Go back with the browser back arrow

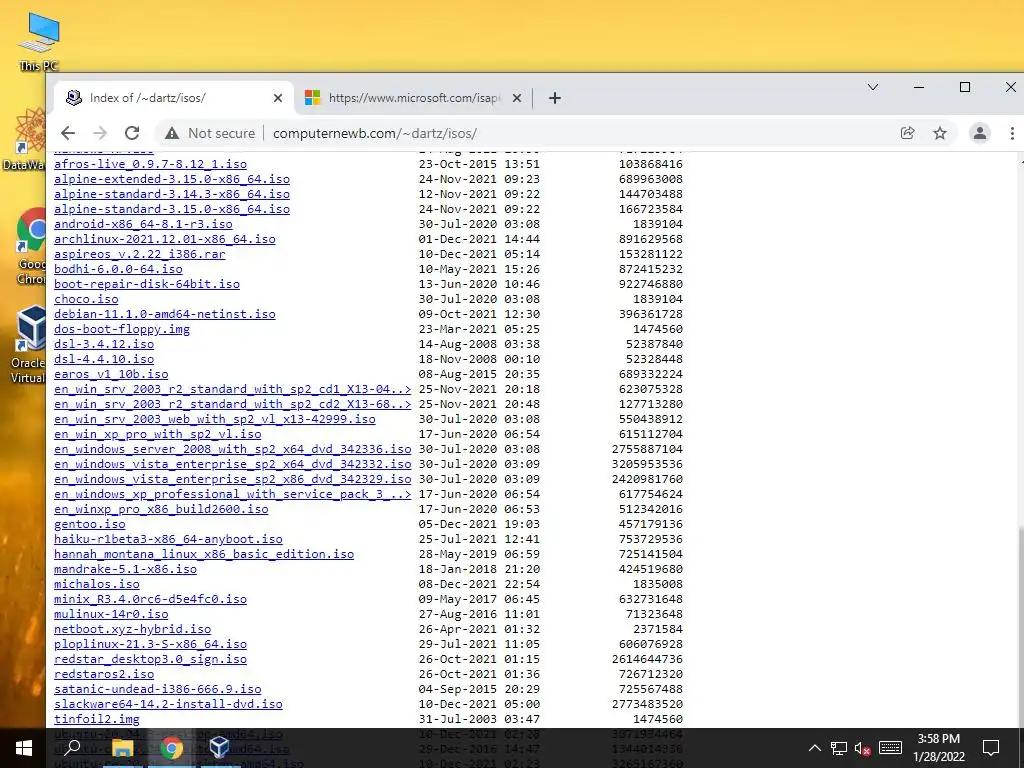click(x=68, y=133)
